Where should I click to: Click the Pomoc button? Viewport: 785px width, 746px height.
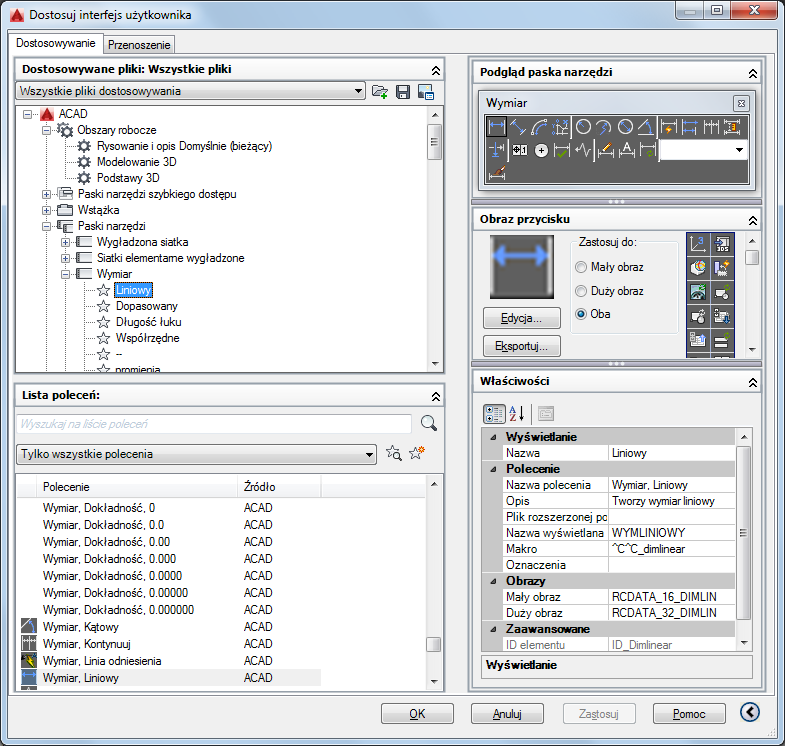click(x=689, y=713)
